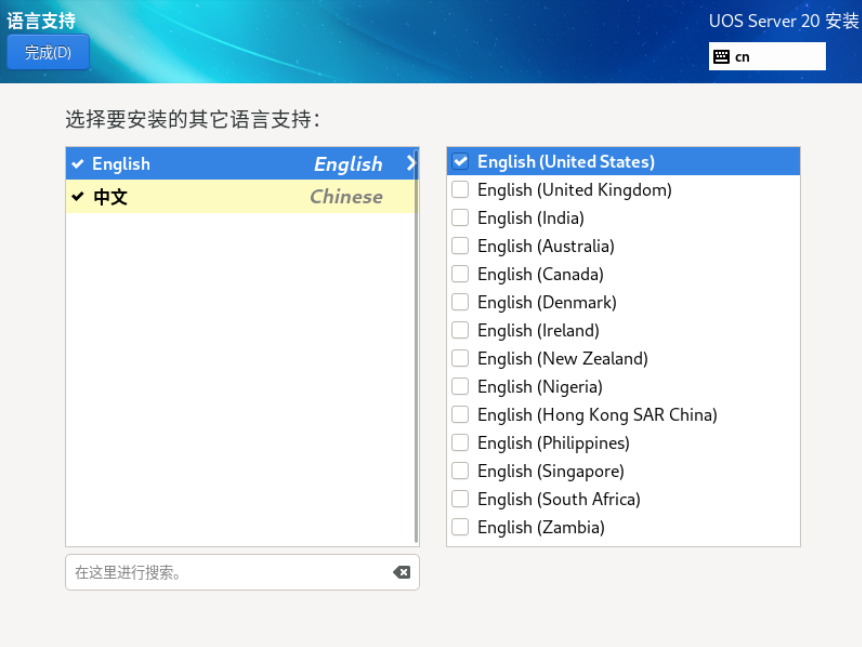Click the English (Nigeria) label text
862x647 pixels.
(540, 386)
